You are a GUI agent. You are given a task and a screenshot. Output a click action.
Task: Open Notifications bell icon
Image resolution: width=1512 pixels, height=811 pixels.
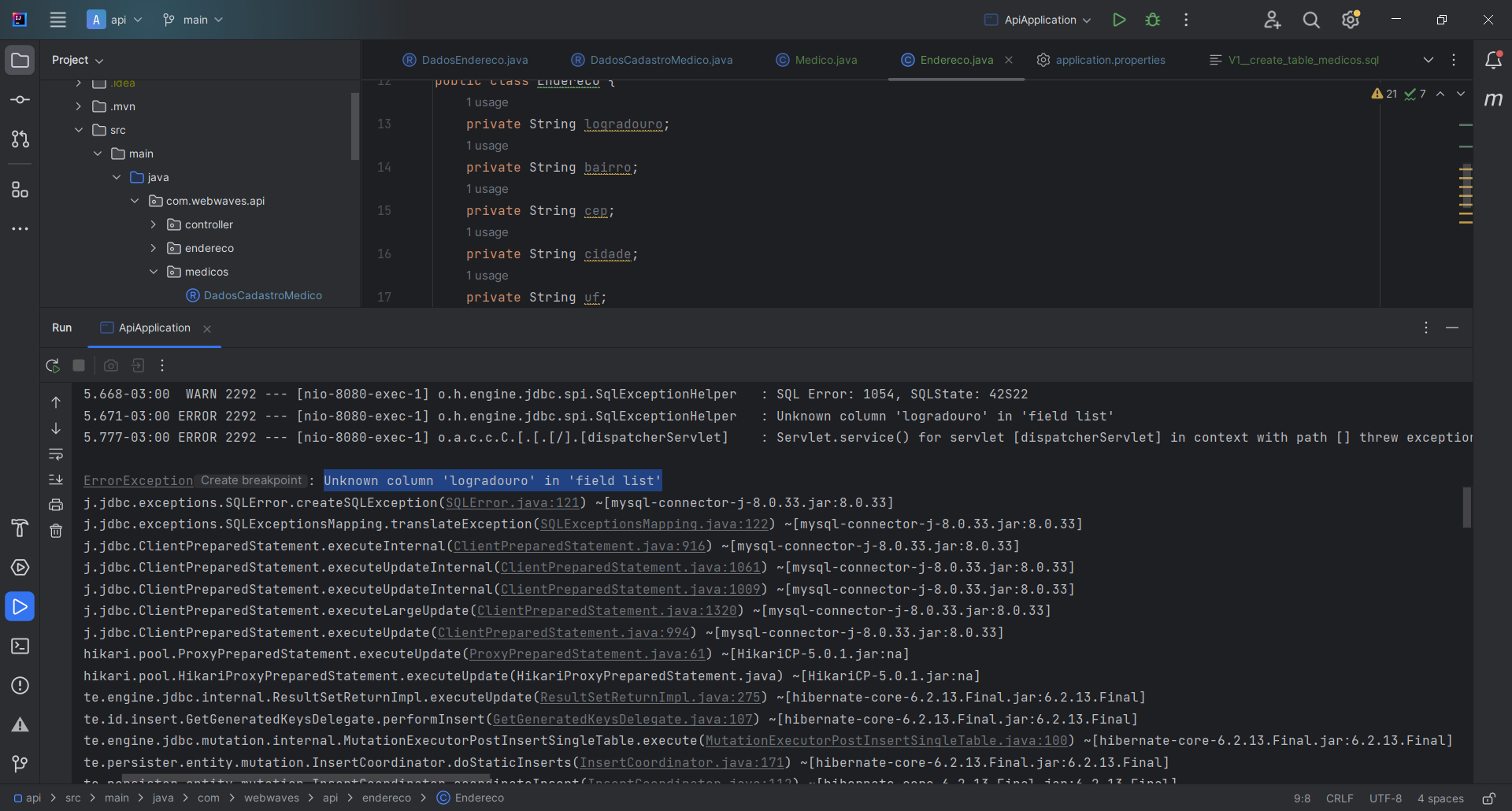[1493, 60]
